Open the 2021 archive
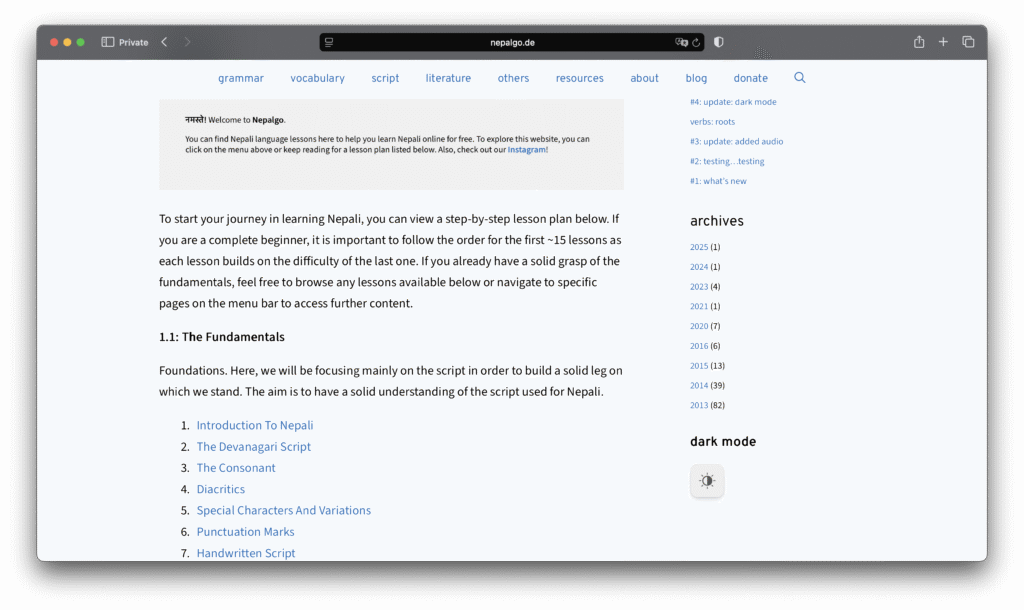Screen dimensions: 1024x610 699,306
